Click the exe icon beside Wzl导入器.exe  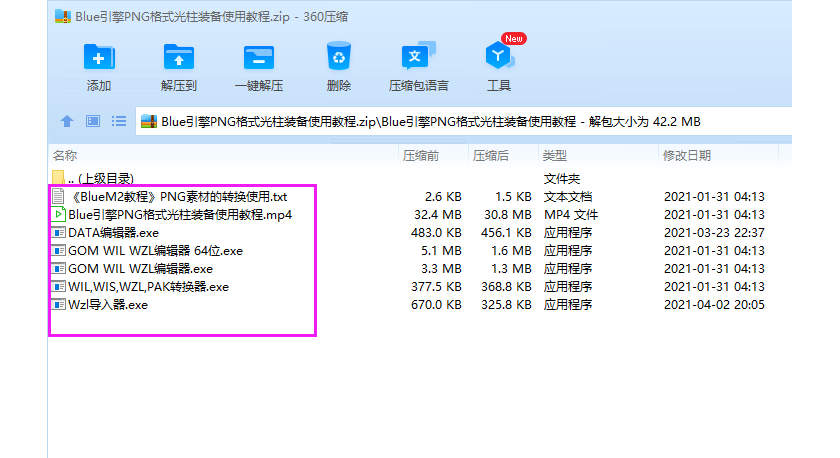tap(58, 304)
